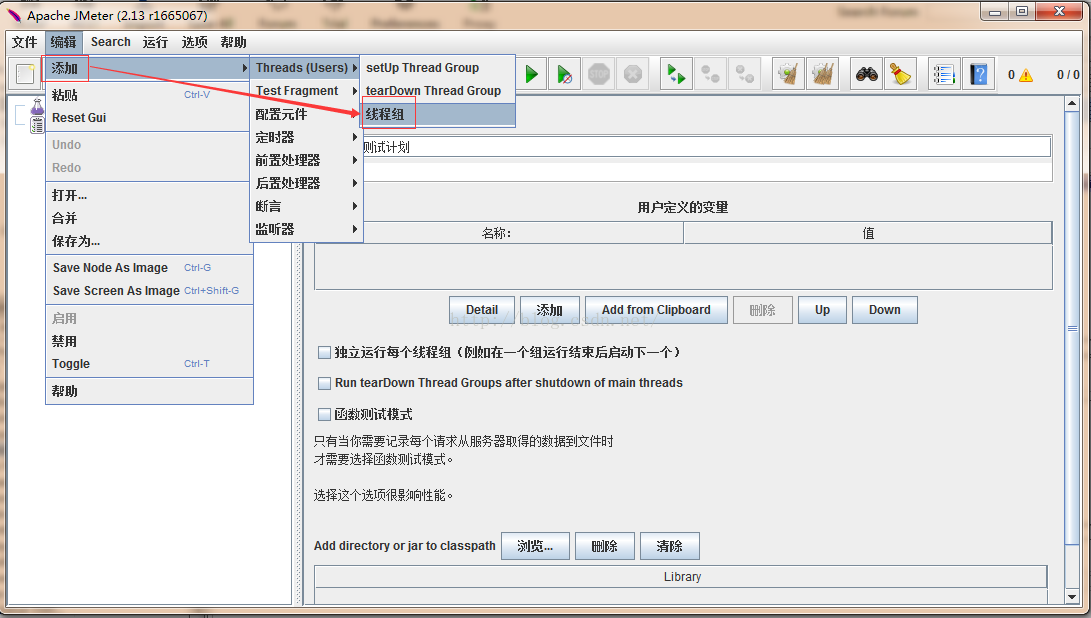
Task: Click the New test plan toolbar icon
Action: (25, 74)
